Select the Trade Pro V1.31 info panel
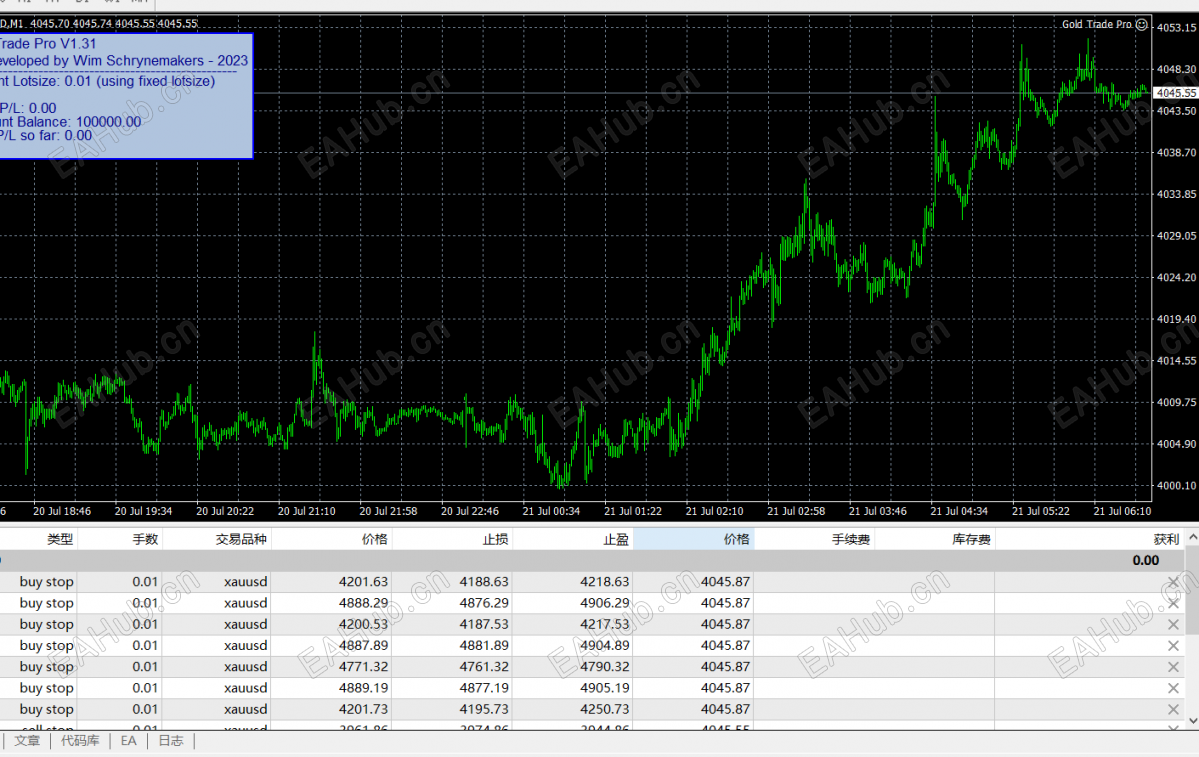Image resolution: width=1199 pixels, height=757 pixels. point(126,96)
